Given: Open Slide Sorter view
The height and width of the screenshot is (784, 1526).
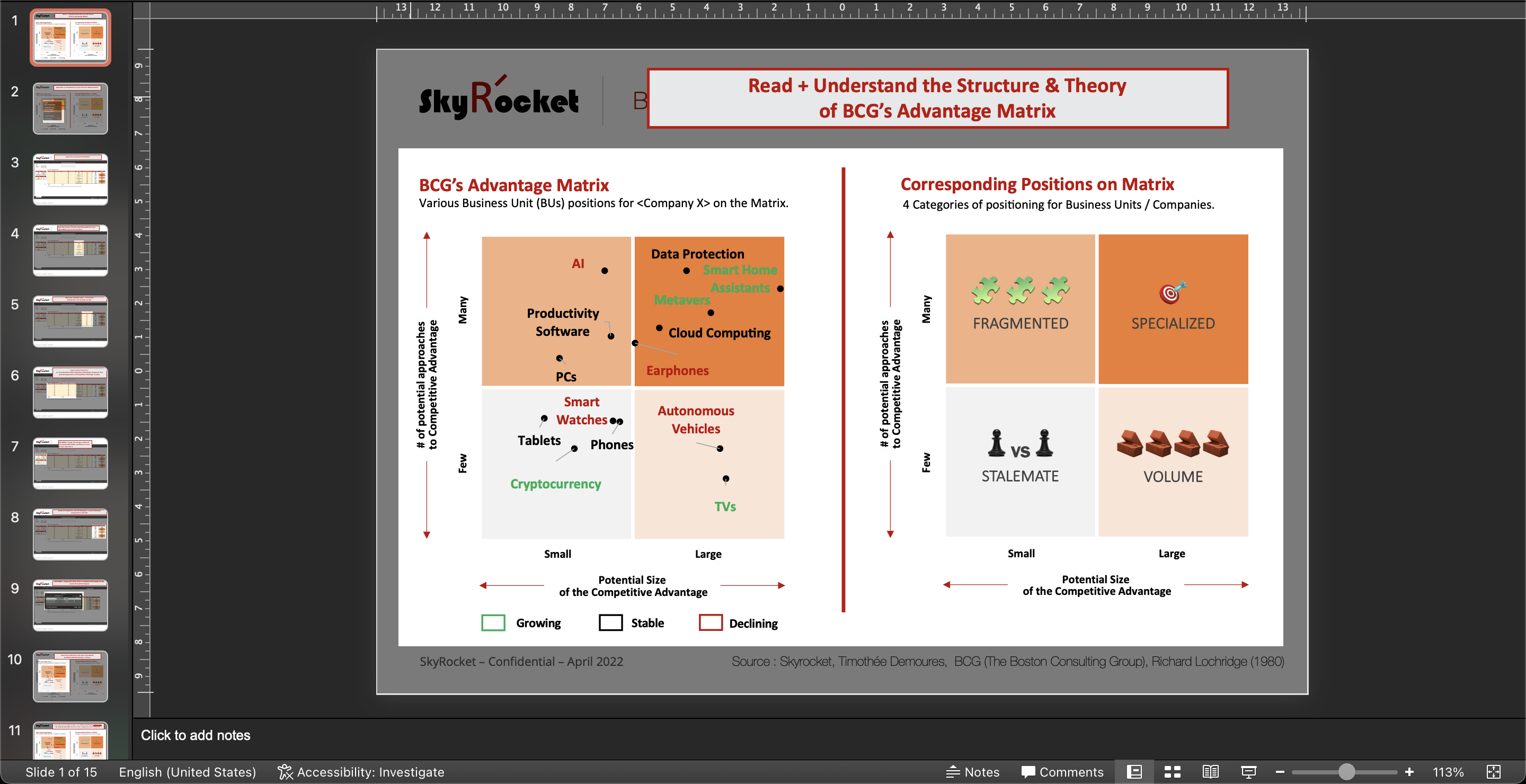Looking at the screenshot, I should (x=1173, y=772).
